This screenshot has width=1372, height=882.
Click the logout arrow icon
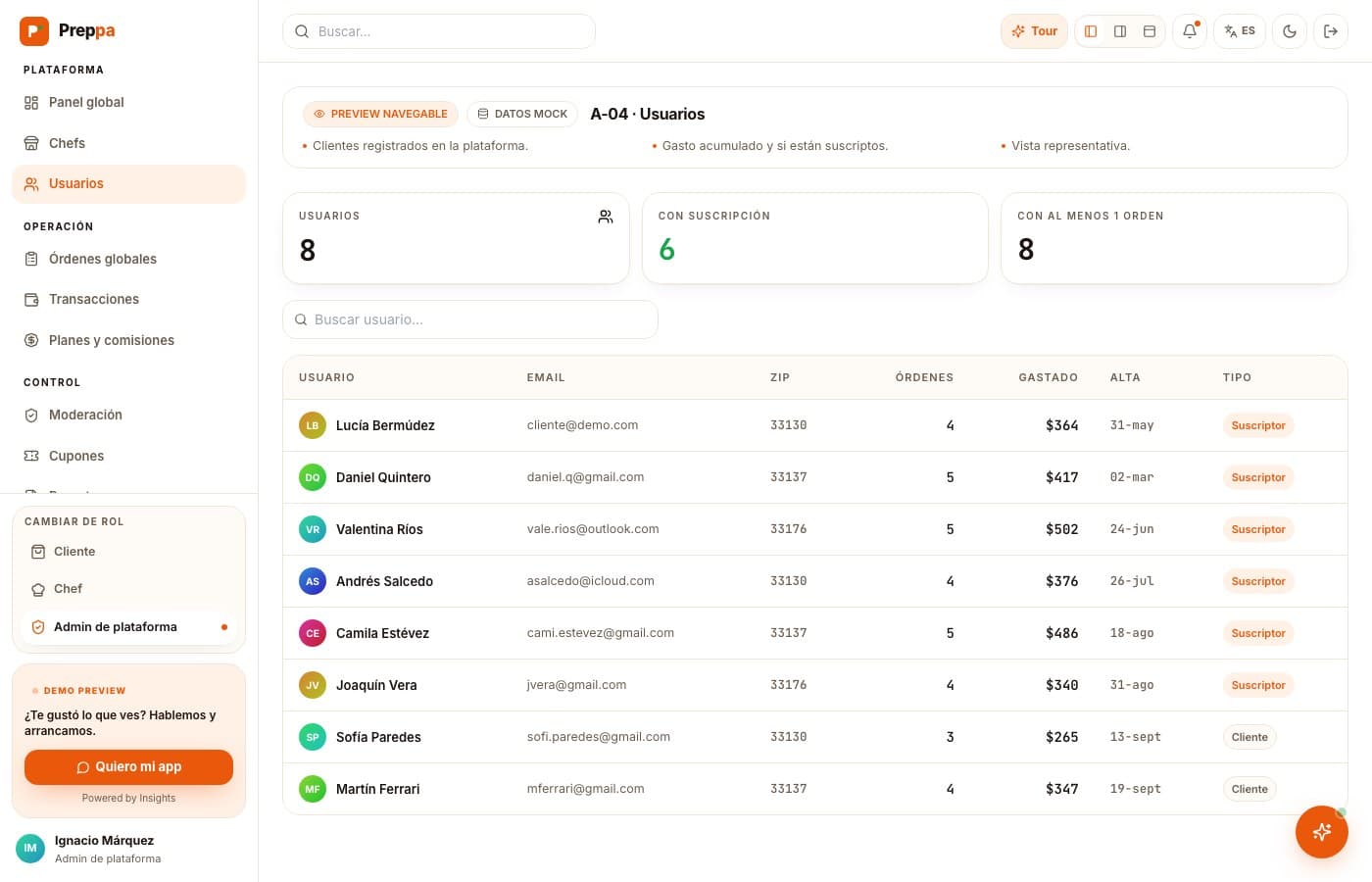point(1331,31)
